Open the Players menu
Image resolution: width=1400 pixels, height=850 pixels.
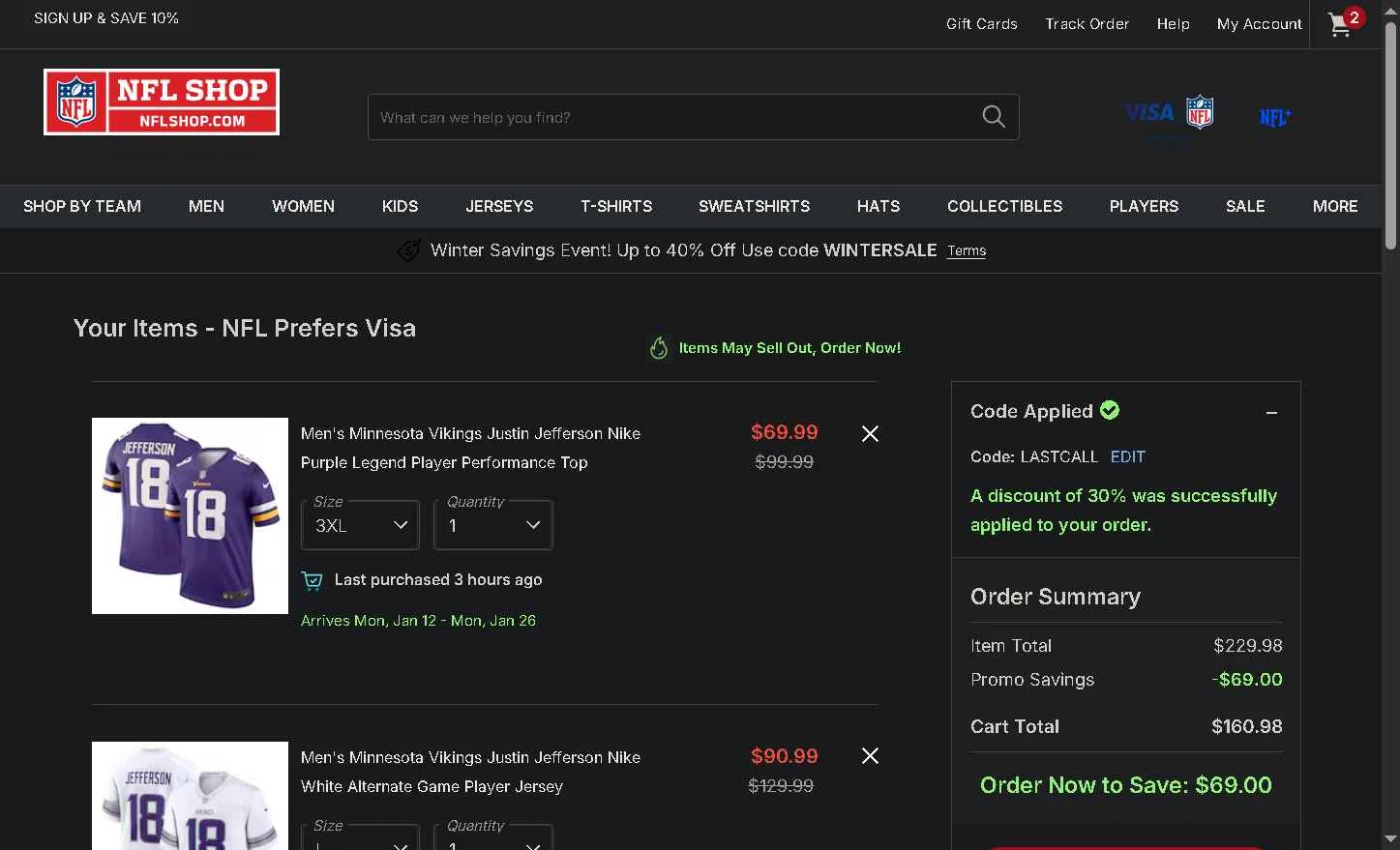(1144, 206)
